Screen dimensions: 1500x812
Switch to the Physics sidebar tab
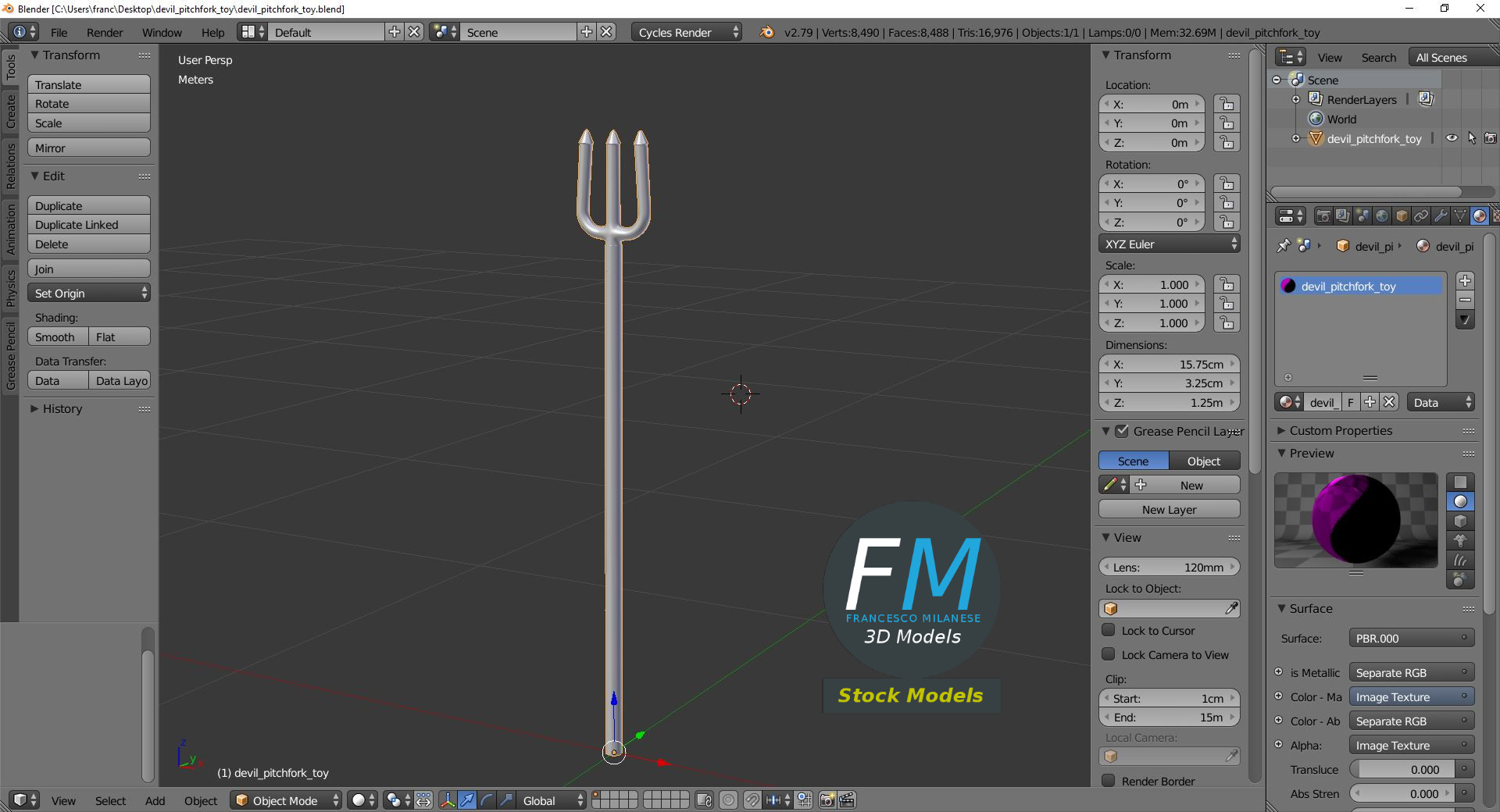[x=10, y=288]
